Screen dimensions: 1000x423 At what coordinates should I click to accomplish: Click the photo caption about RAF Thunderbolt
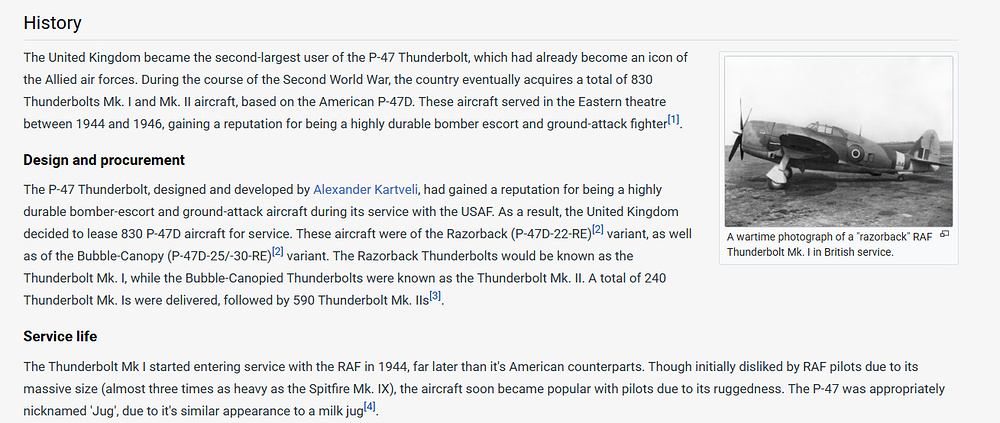click(830, 244)
